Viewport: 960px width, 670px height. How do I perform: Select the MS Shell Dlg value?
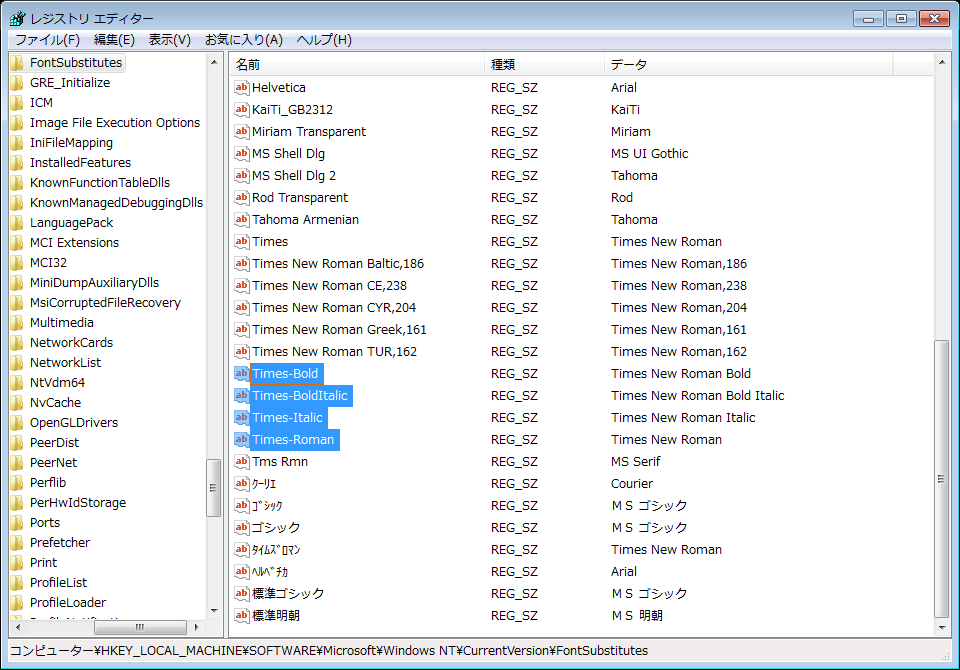[288, 154]
